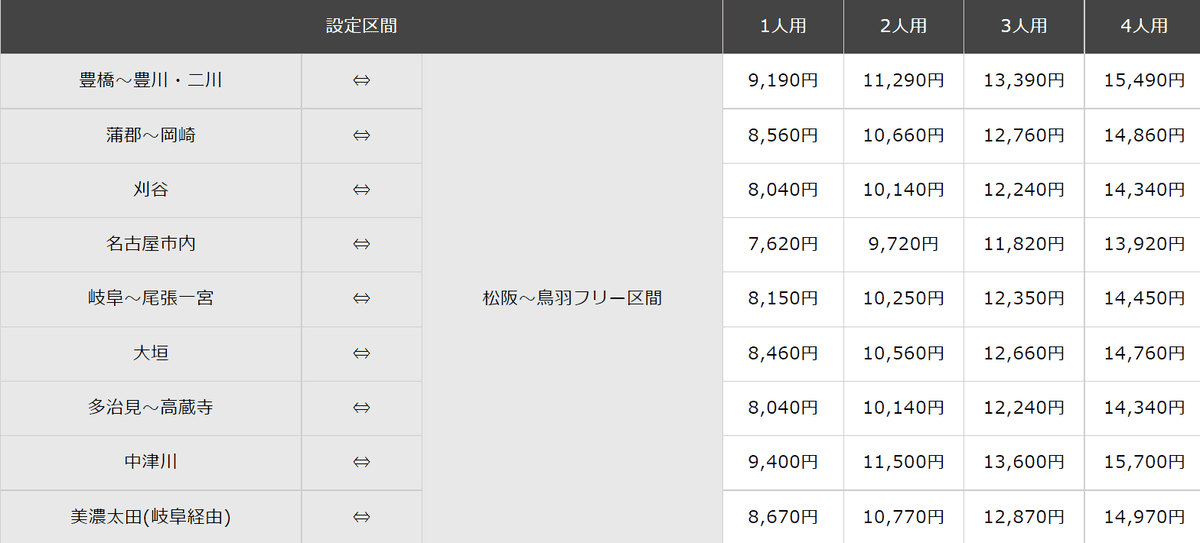Select the ⇔ arrow in the 刈谷 row
The height and width of the screenshot is (543, 1200).
(361, 189)
